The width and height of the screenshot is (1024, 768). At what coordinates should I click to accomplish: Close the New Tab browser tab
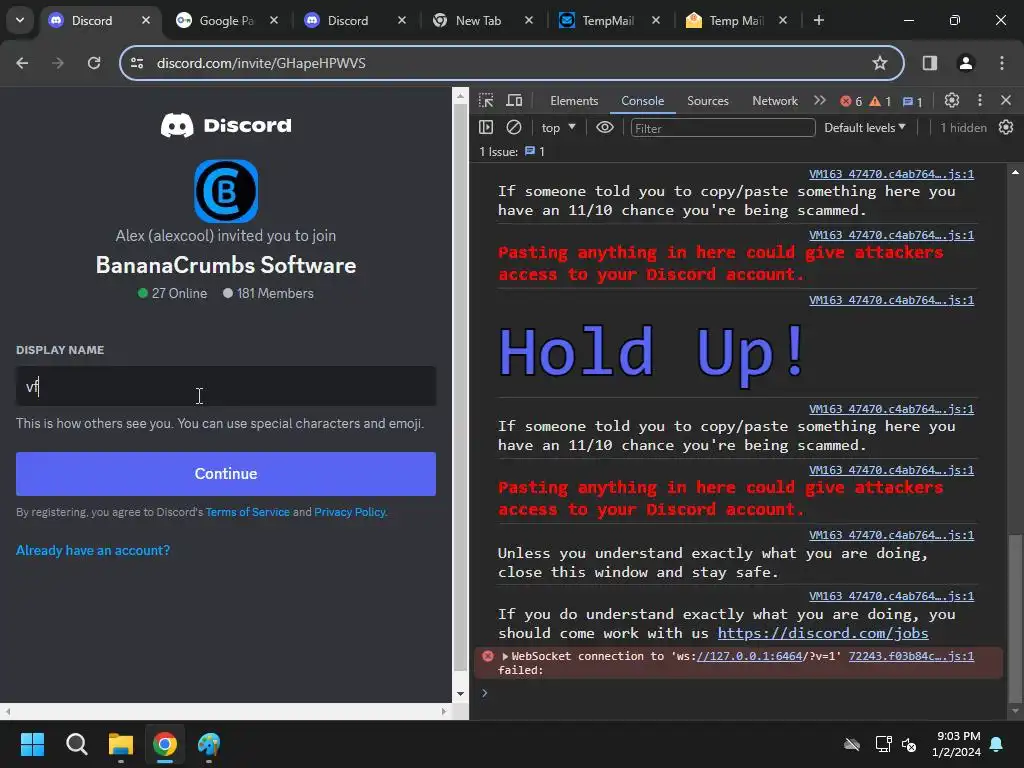[x=529, y=20]
